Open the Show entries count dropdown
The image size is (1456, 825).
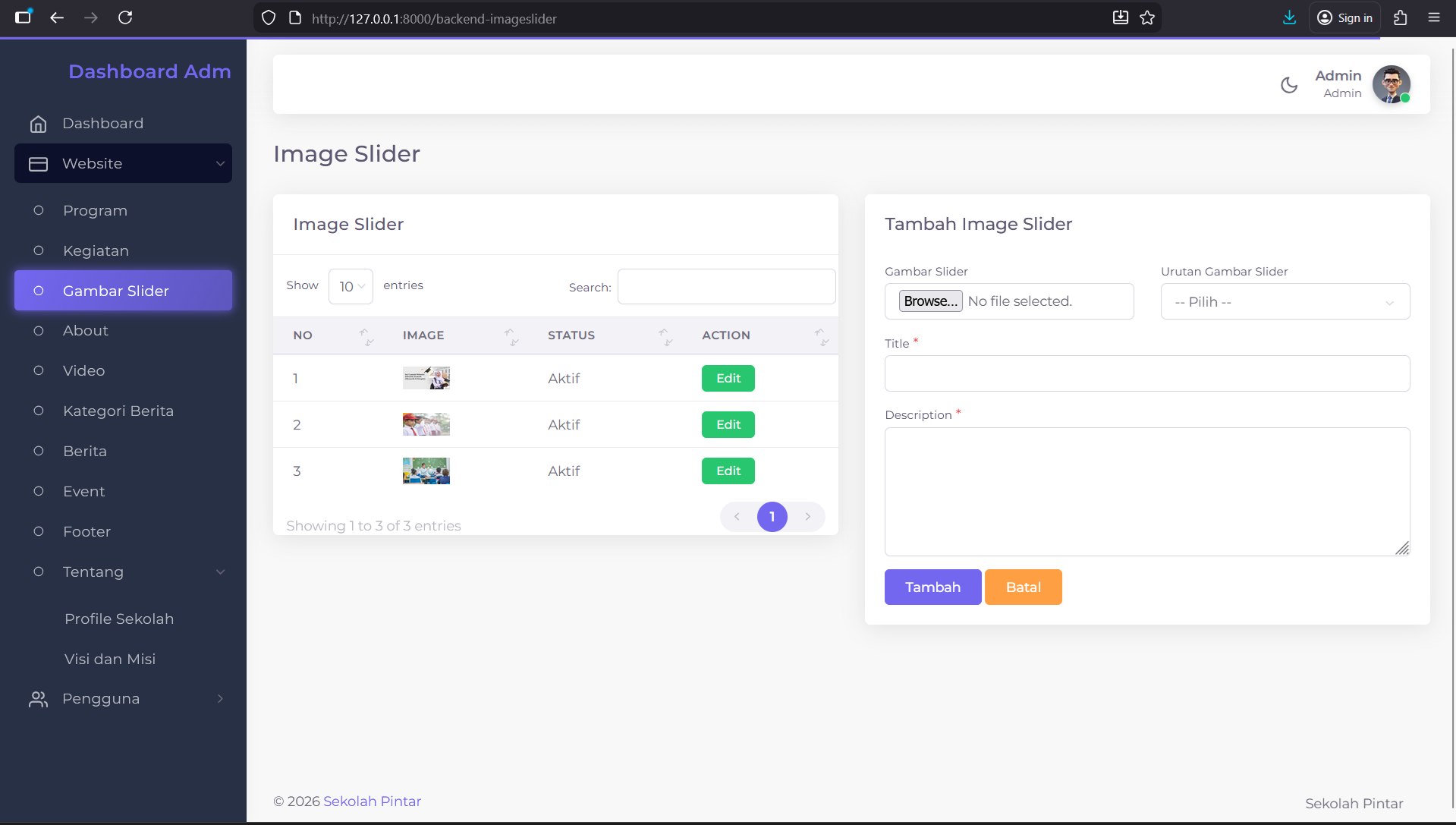pyautogui.click(x=351, y=286)
